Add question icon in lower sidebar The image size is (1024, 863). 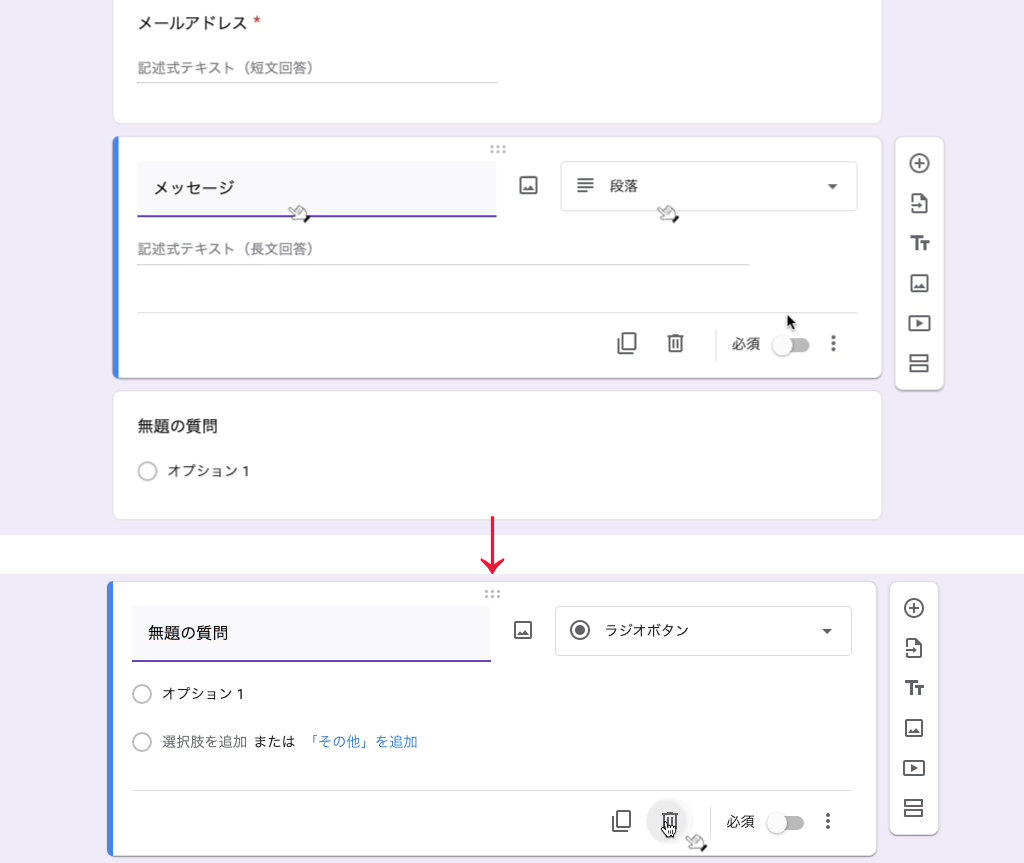pyautogui.click(x=914, y=608)
